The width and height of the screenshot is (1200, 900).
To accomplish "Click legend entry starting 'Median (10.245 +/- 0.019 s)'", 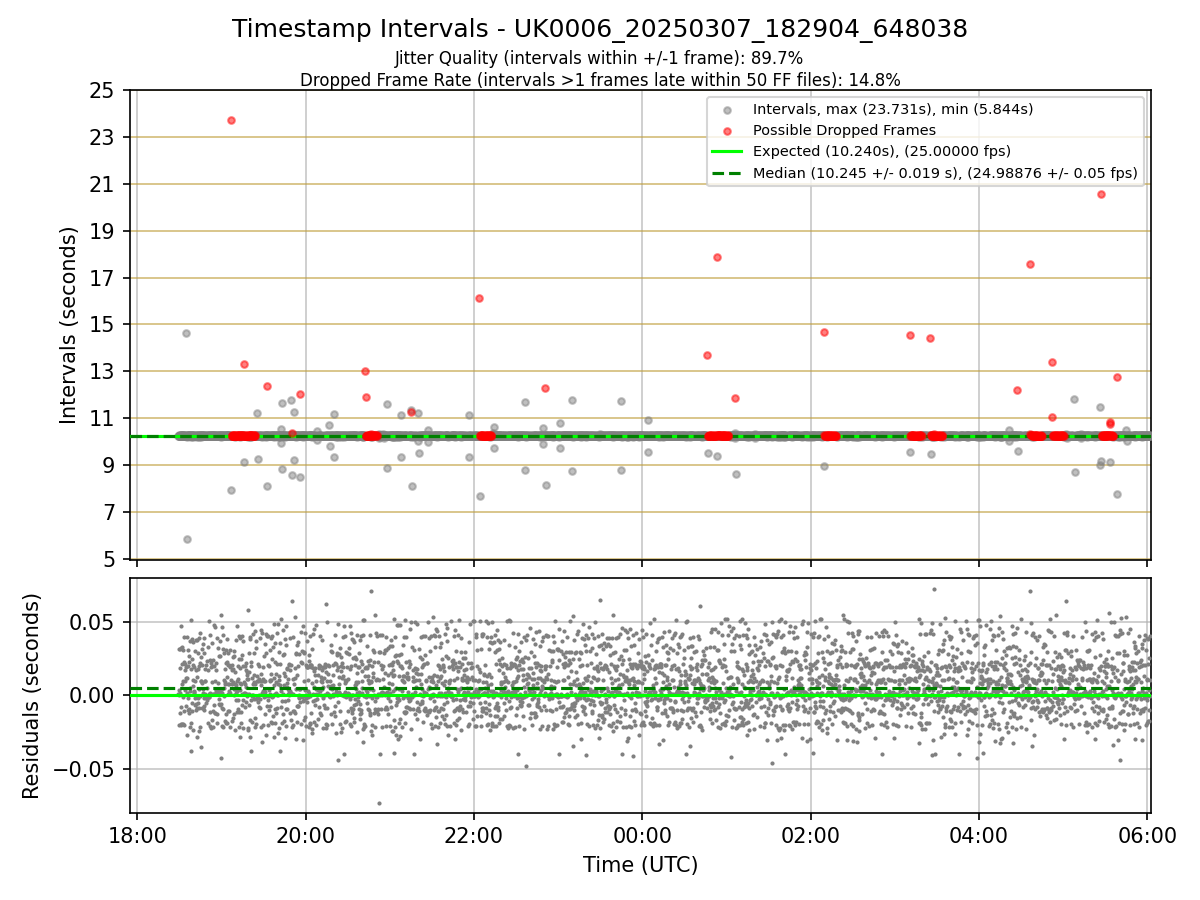I will [x=945, y=173].
